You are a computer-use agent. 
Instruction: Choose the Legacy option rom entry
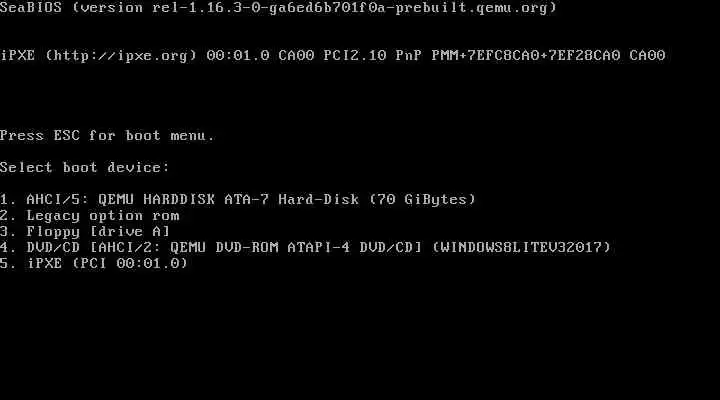click(x=90, y=215)
